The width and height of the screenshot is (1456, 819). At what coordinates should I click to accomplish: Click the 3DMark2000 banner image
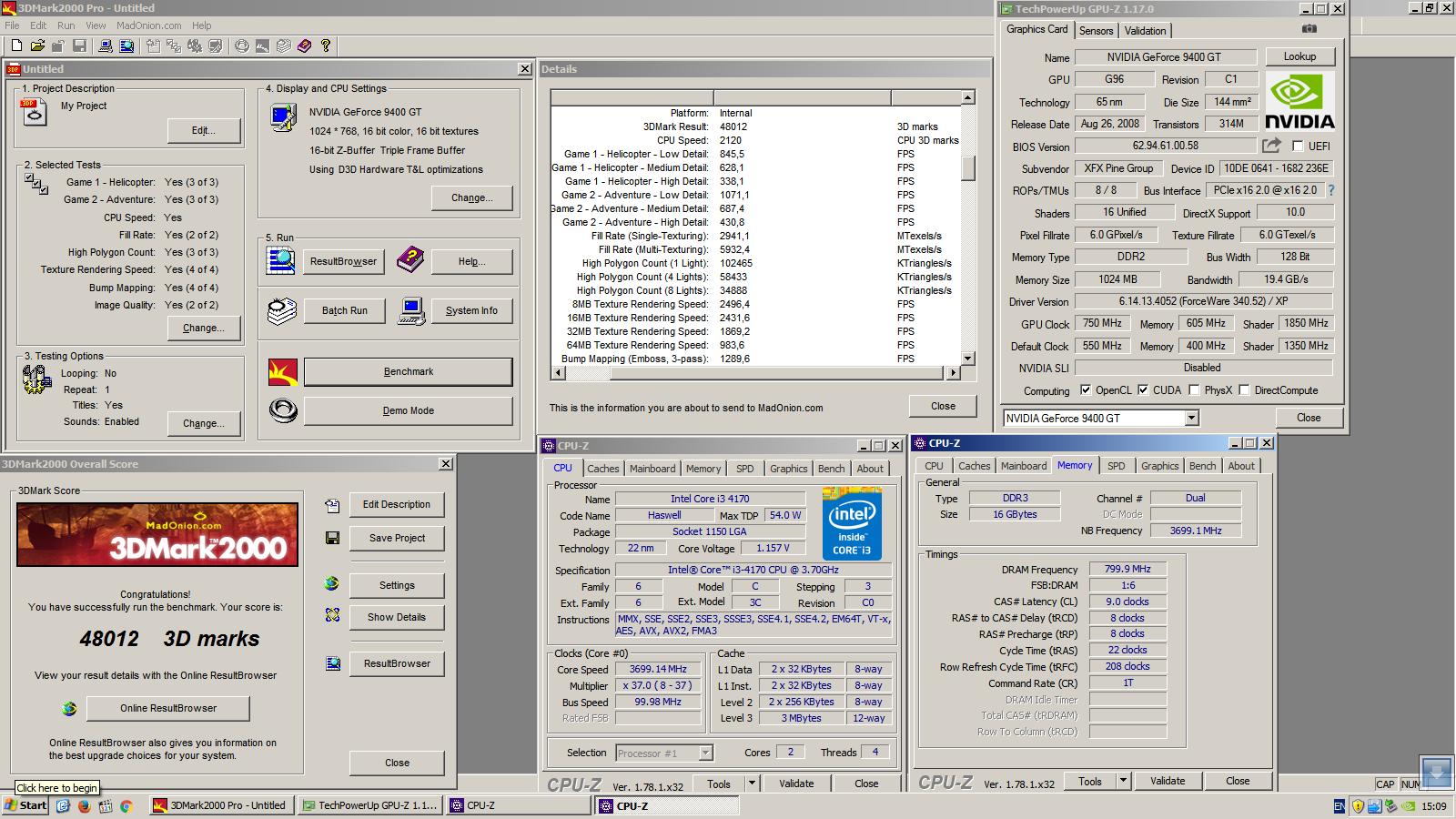click(x=157, y=534)
